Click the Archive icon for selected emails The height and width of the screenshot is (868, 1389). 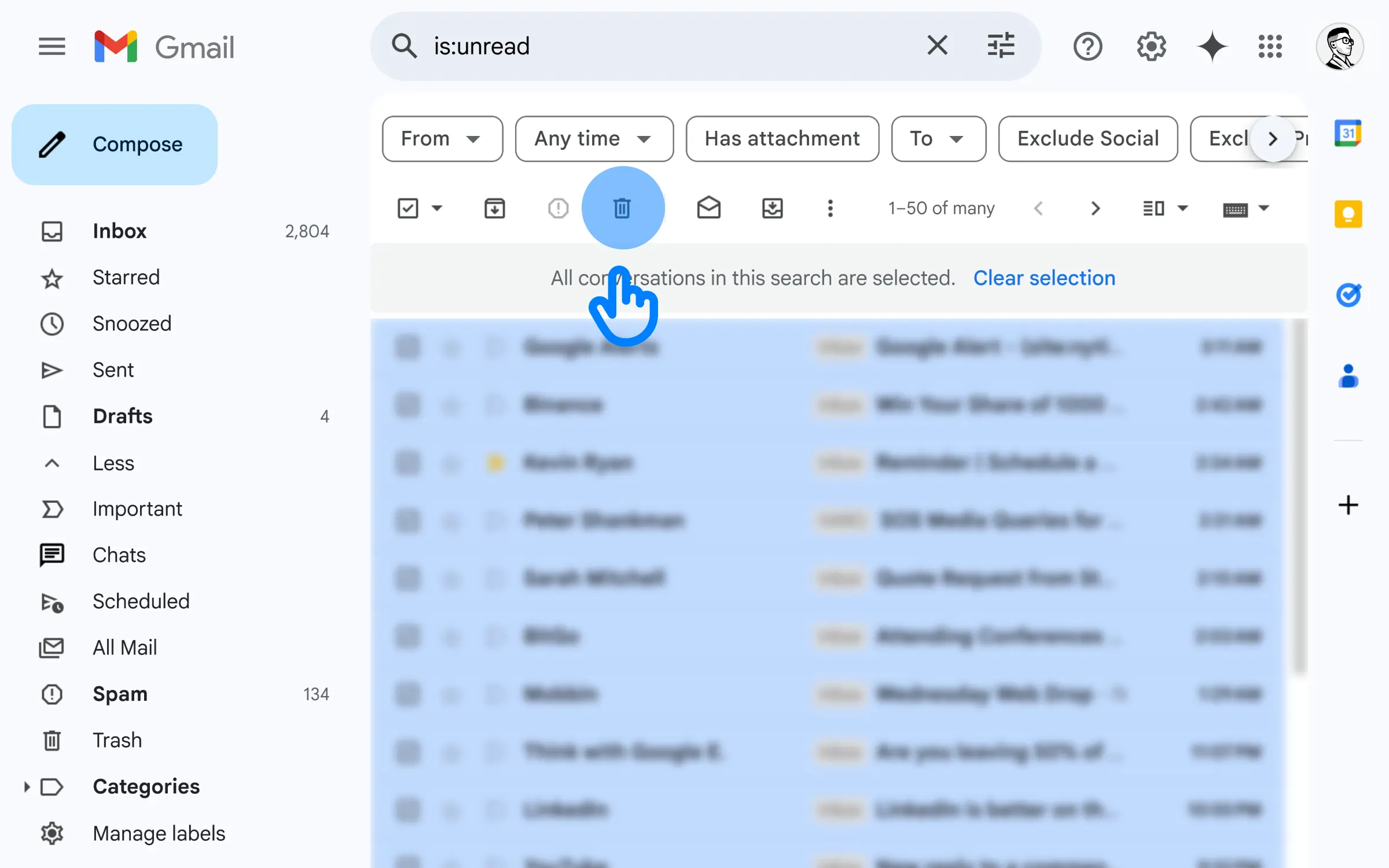point(495,208)
